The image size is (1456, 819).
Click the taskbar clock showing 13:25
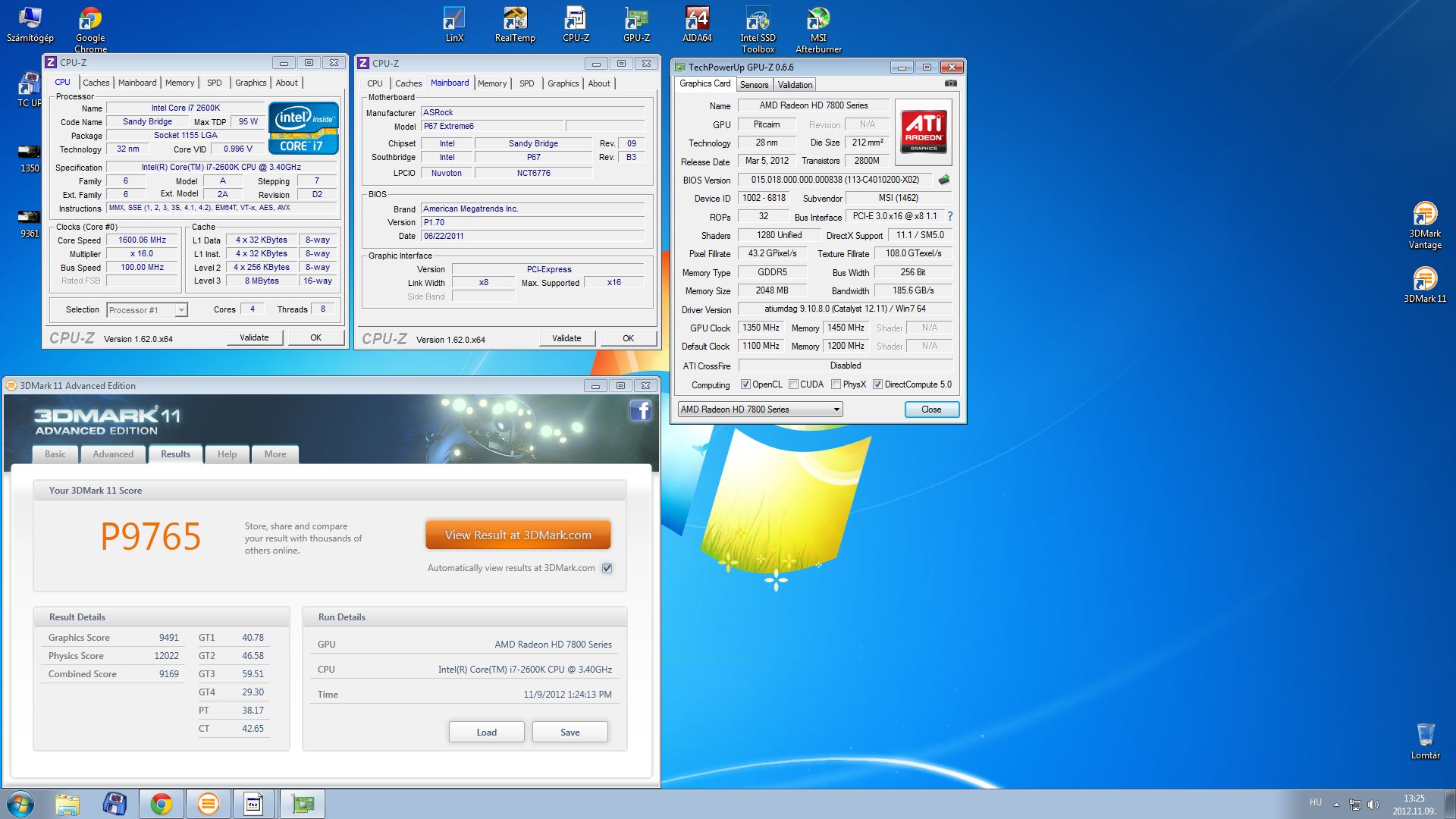1414,804
